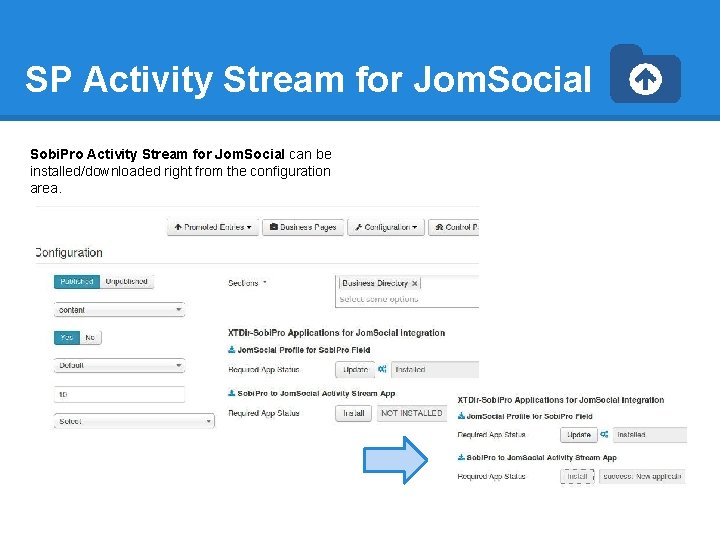Click the arrow icon on Promoted Entries

click(x=178, y=227)
